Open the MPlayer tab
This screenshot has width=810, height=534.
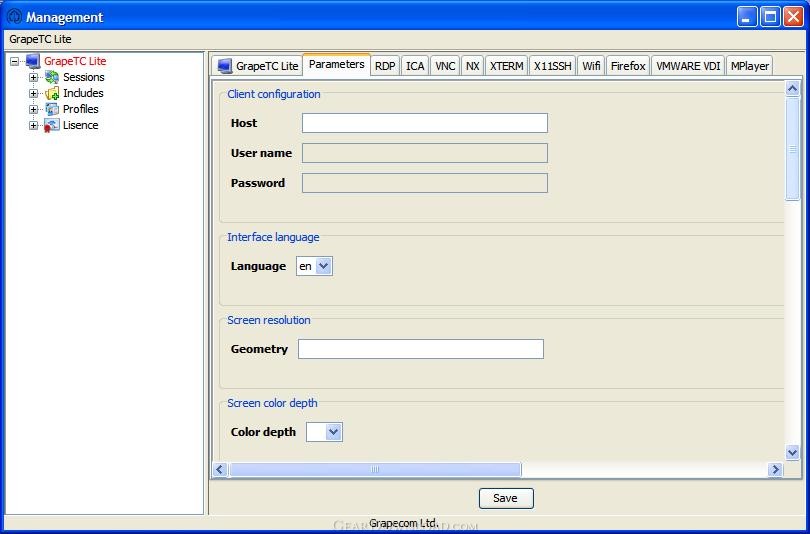point(750,66)
